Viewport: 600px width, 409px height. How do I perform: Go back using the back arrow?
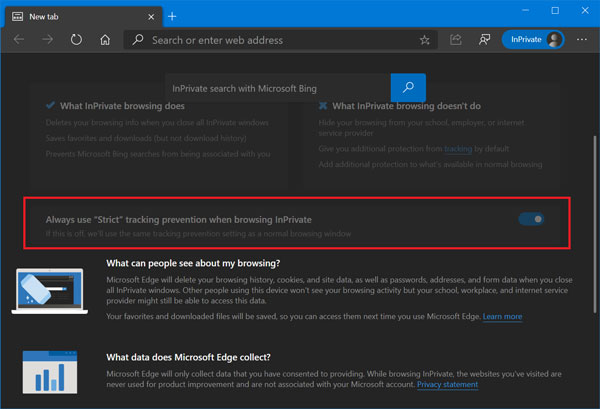(18, 39)
